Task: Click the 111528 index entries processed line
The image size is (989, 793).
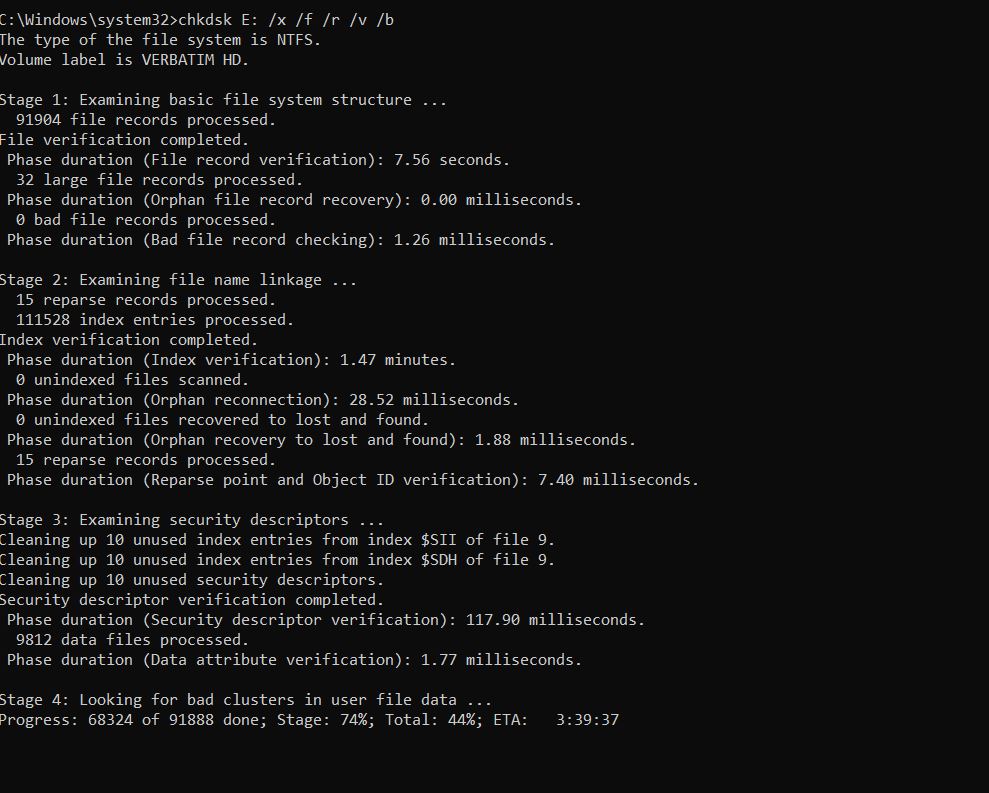Action: click(154, 320)
